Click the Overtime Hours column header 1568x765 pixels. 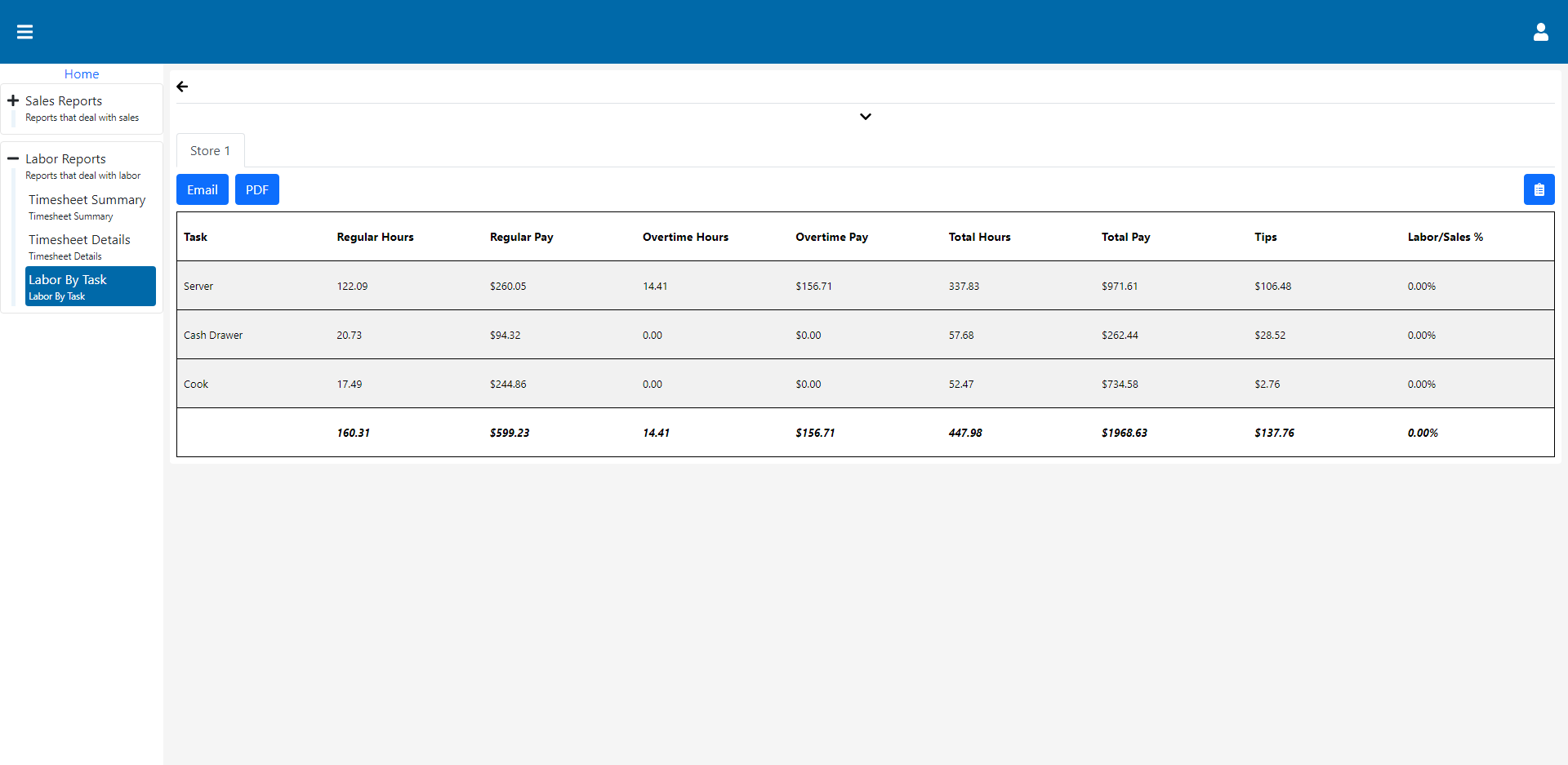[685, 237]
